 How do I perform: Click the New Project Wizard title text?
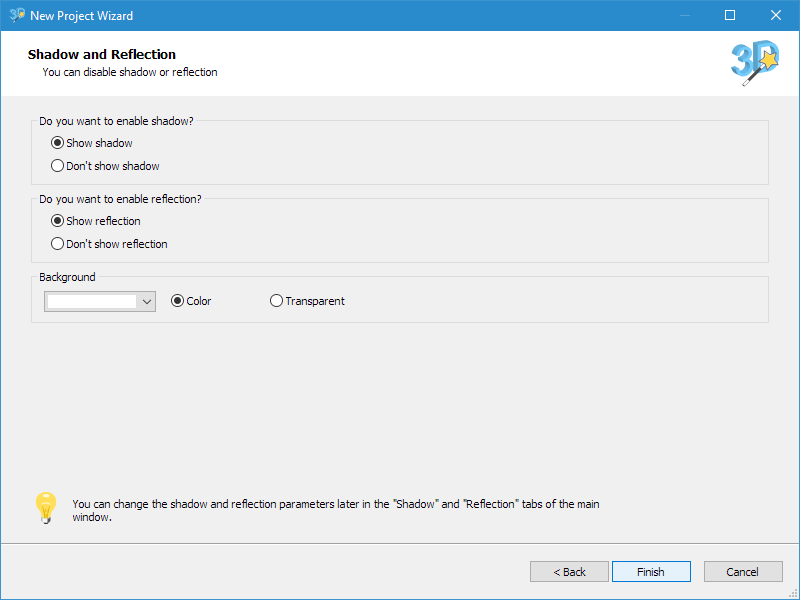tap(82, 16)
